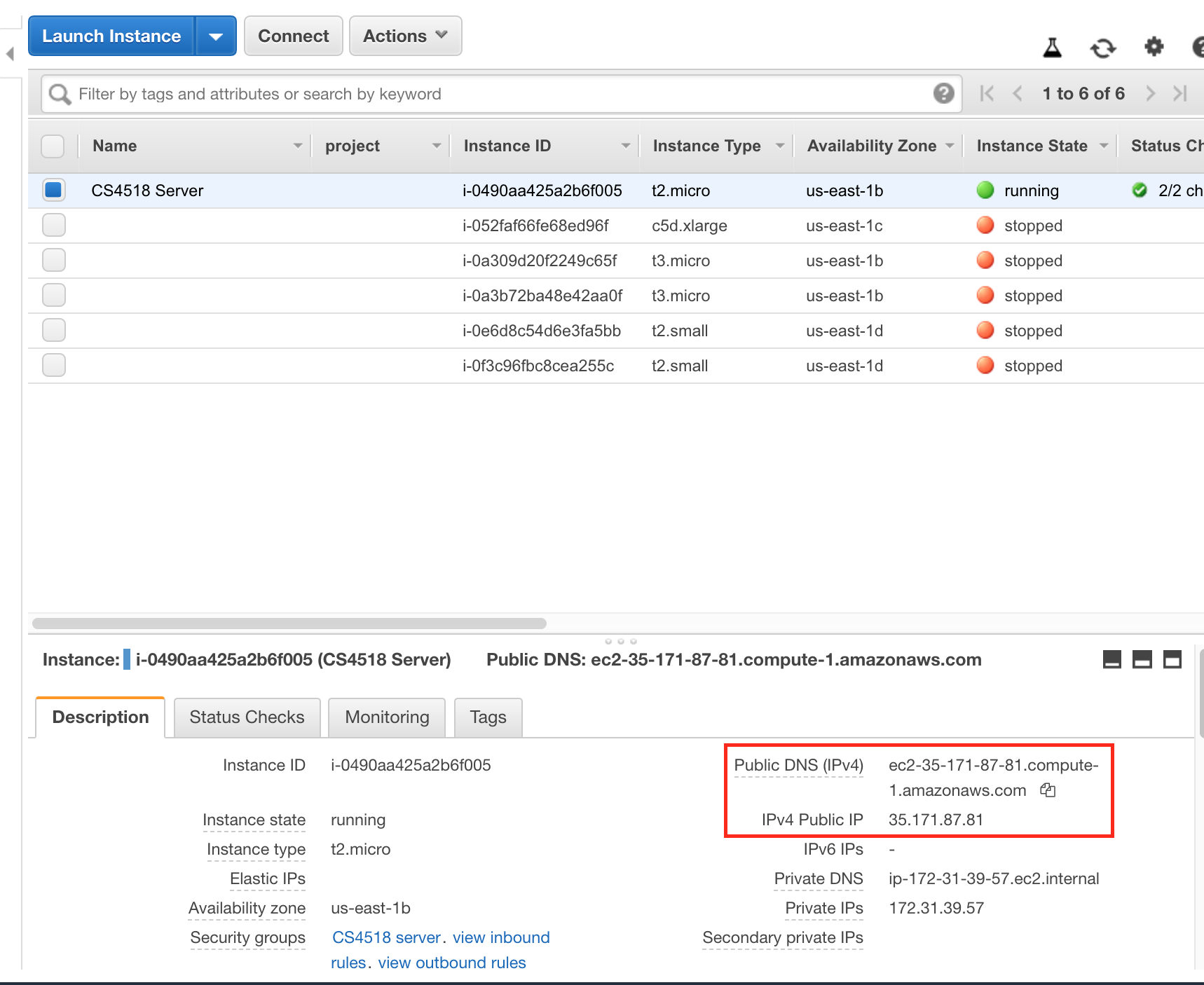Uncheck the CS4518 Server instance

53,190
